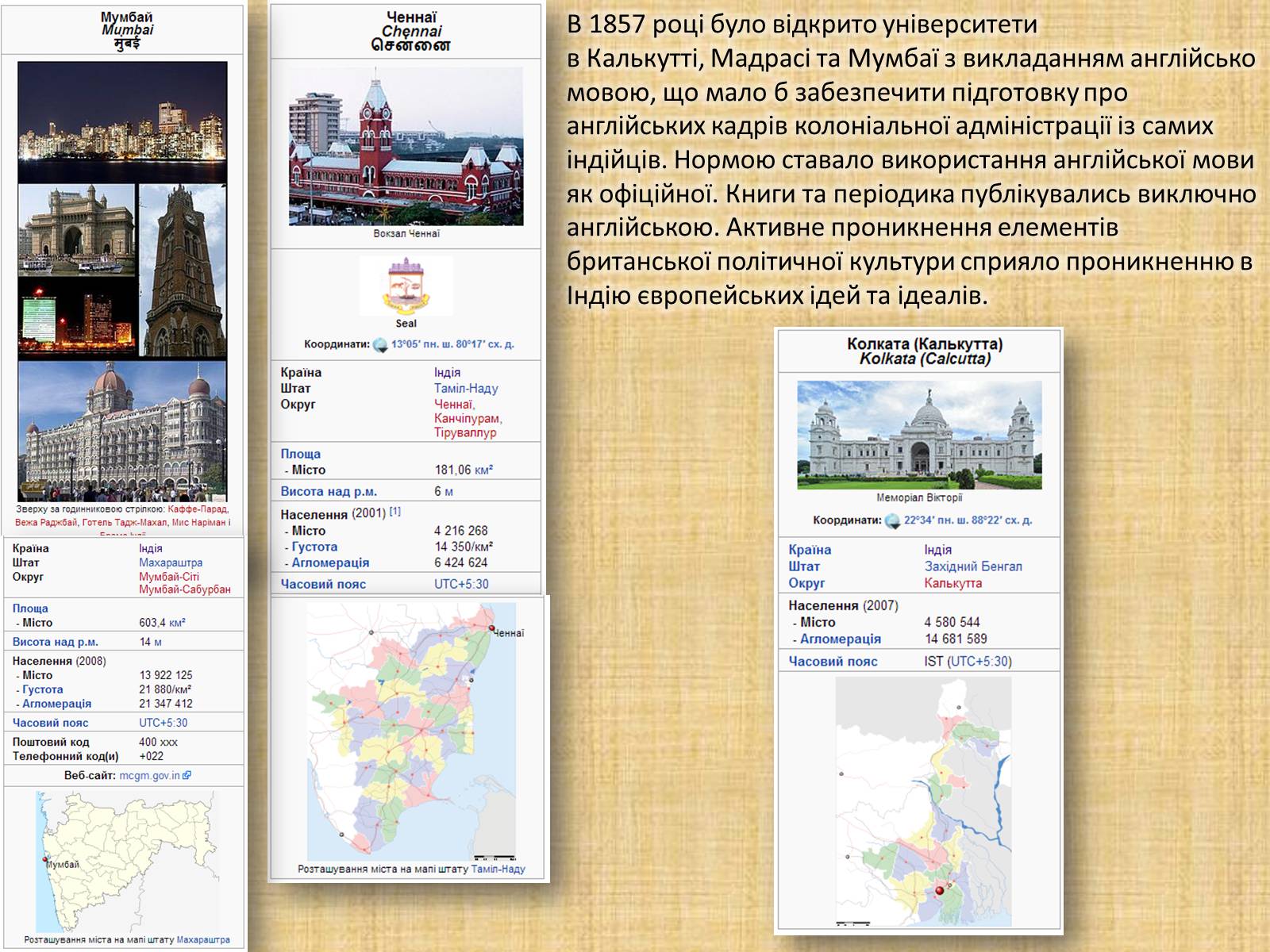
Task: Click UTC+5:30 link in the Kolkata infobox
Action: click(x=979, y=662)
